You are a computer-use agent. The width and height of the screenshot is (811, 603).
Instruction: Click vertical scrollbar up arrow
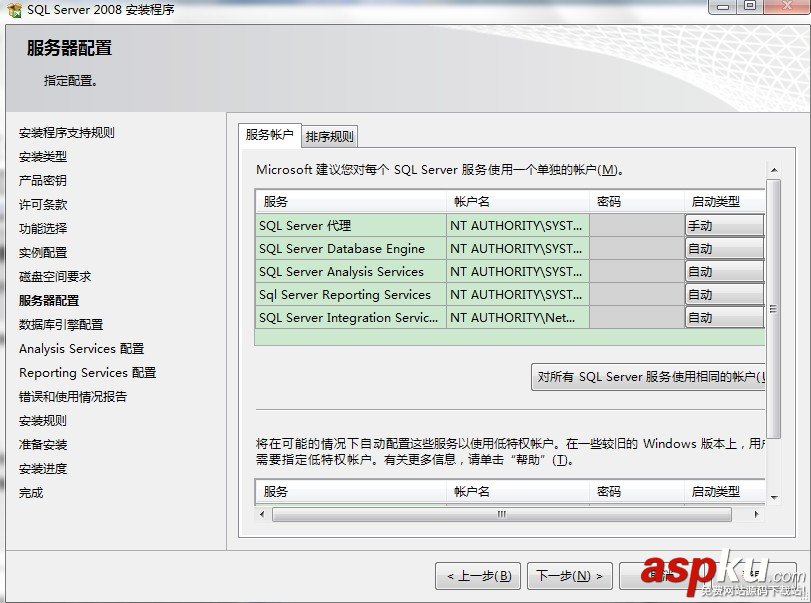coord(774,170)
